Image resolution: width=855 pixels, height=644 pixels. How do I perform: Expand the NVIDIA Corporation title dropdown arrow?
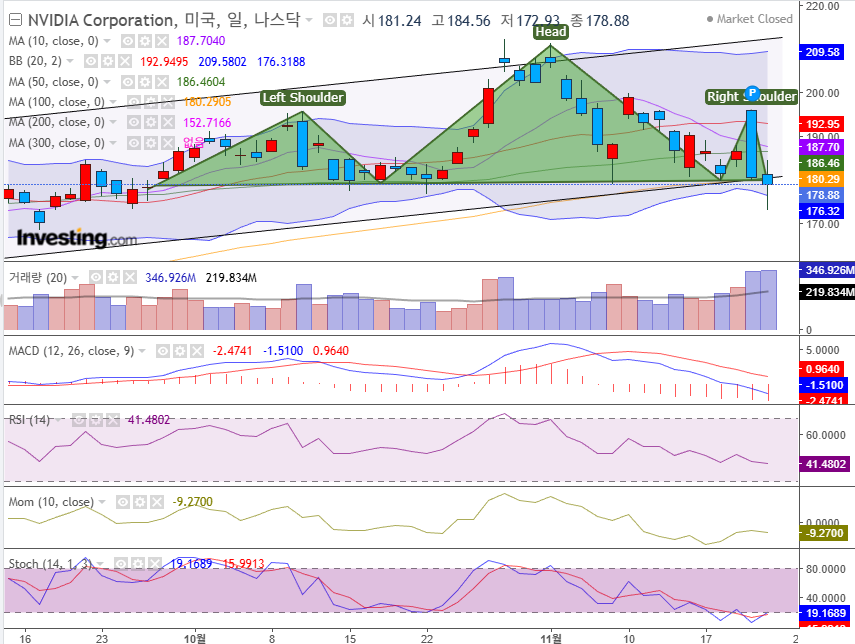(309, 20)
